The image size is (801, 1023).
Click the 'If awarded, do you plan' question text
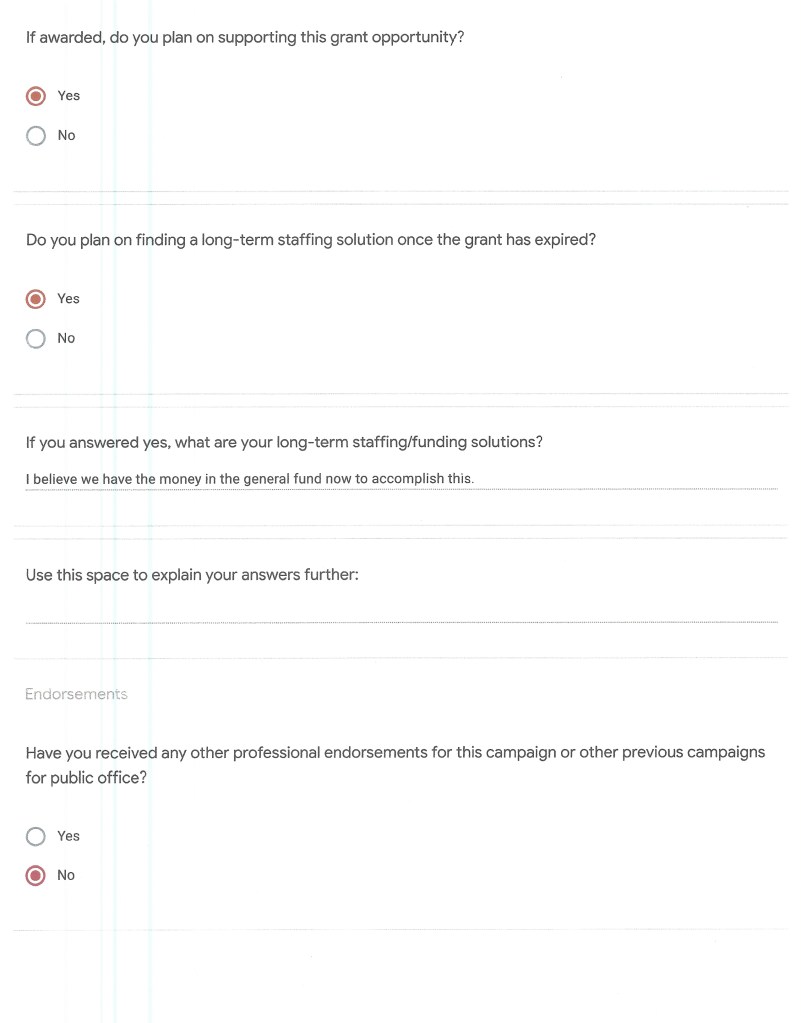point(244,38)
